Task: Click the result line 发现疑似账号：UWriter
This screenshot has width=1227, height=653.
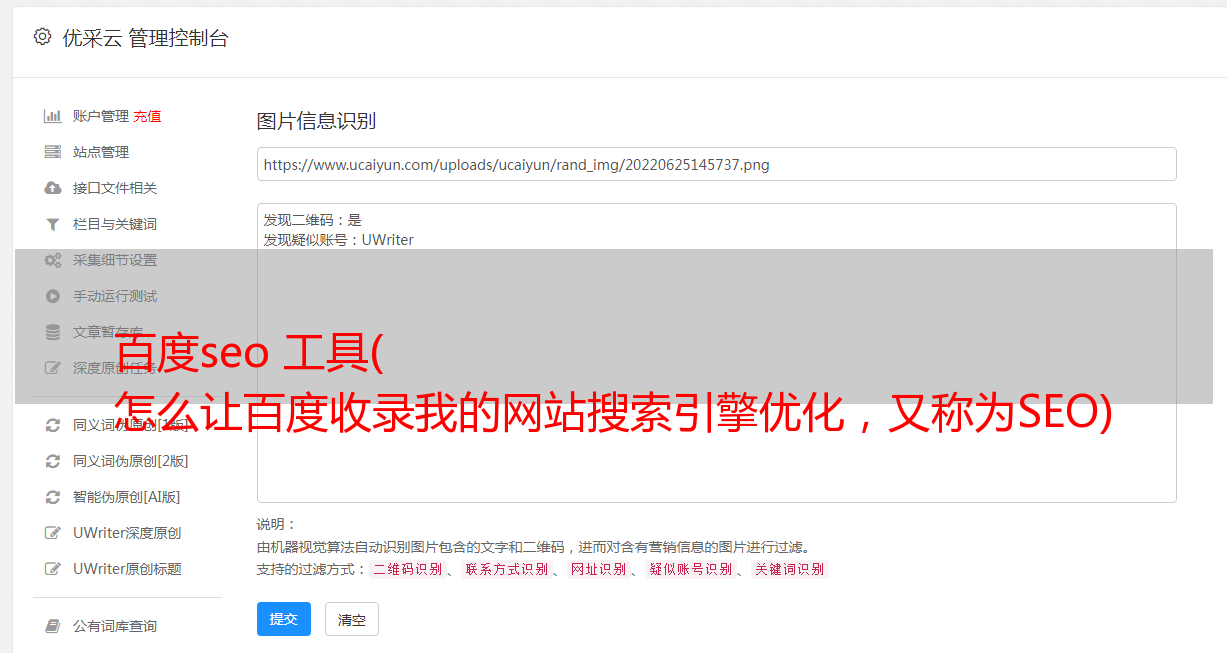Action: (338, 240)
